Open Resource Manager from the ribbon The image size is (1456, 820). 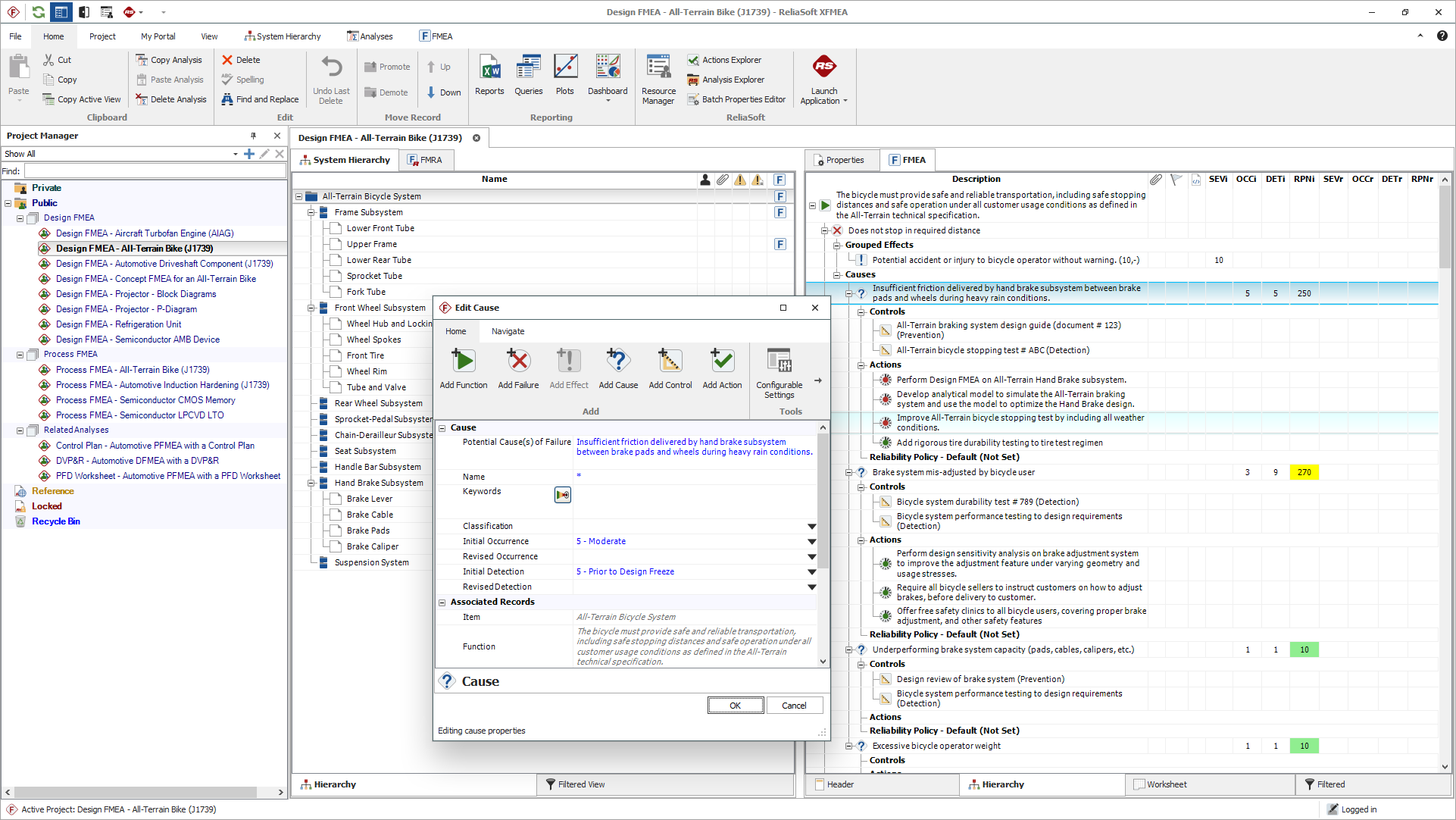658,68
